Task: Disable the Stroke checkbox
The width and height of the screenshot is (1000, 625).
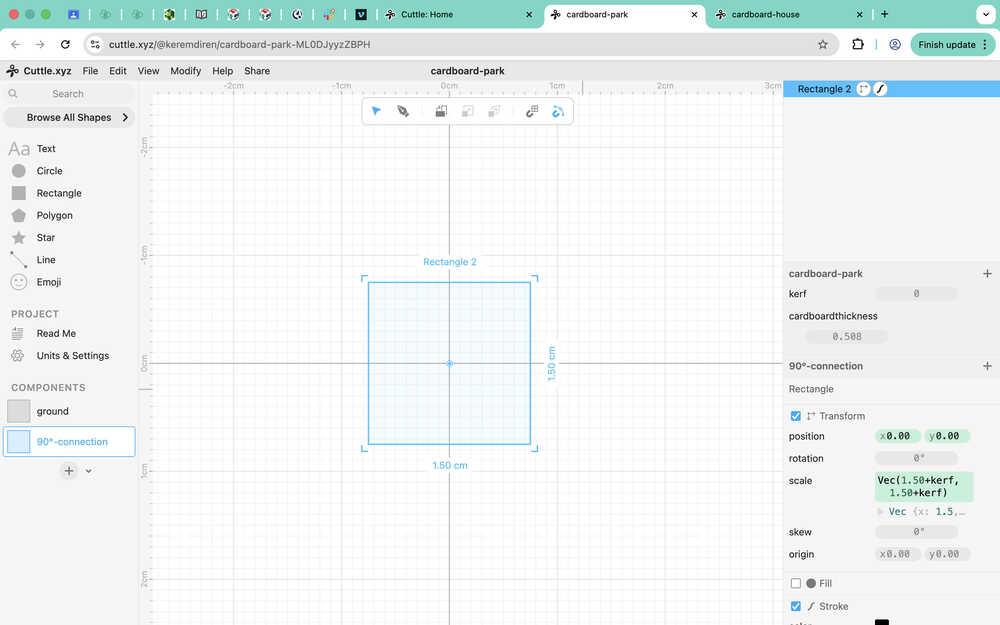Action: [795, 607]
